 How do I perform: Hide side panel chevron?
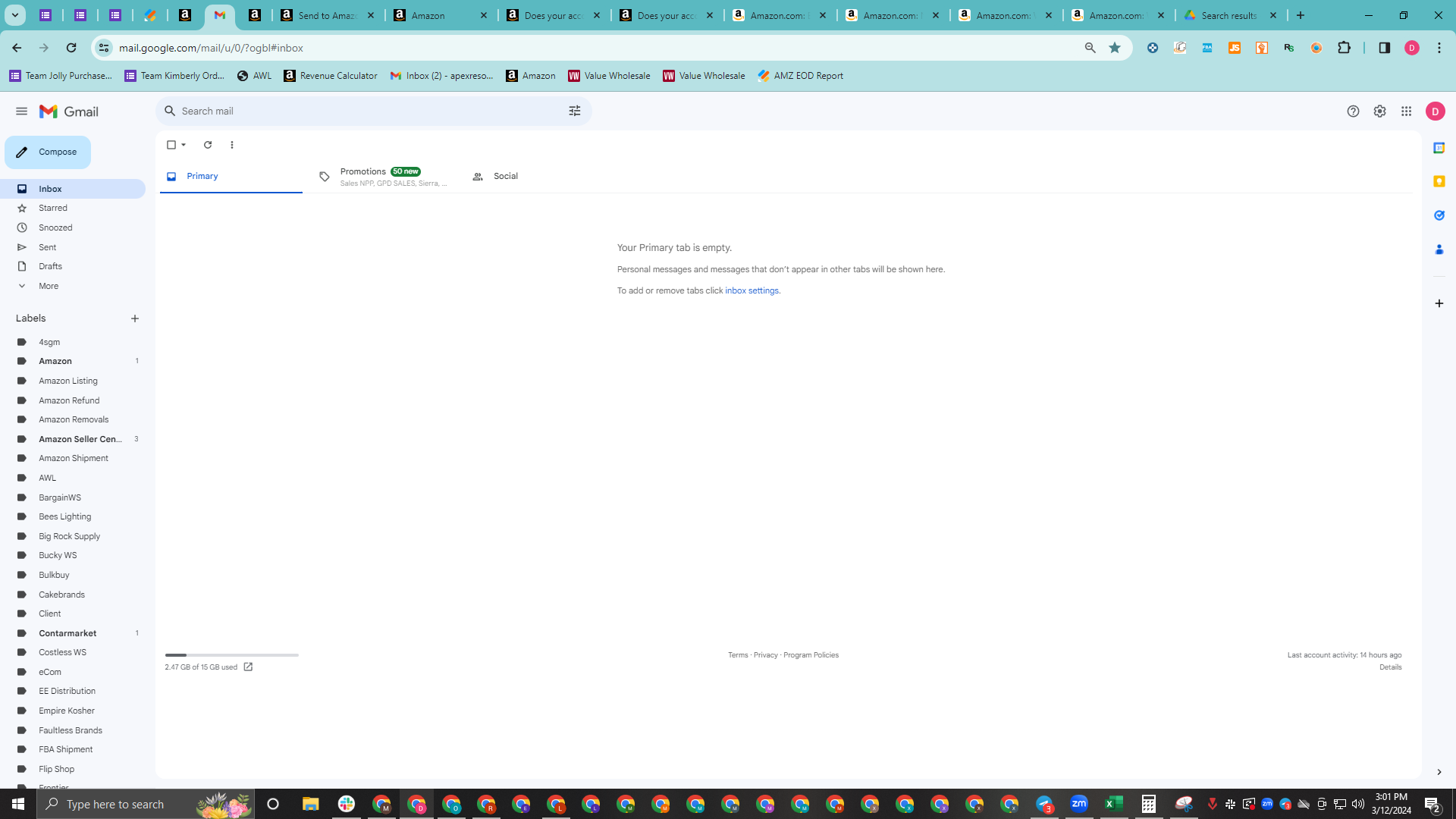(x=1439, y=772)
